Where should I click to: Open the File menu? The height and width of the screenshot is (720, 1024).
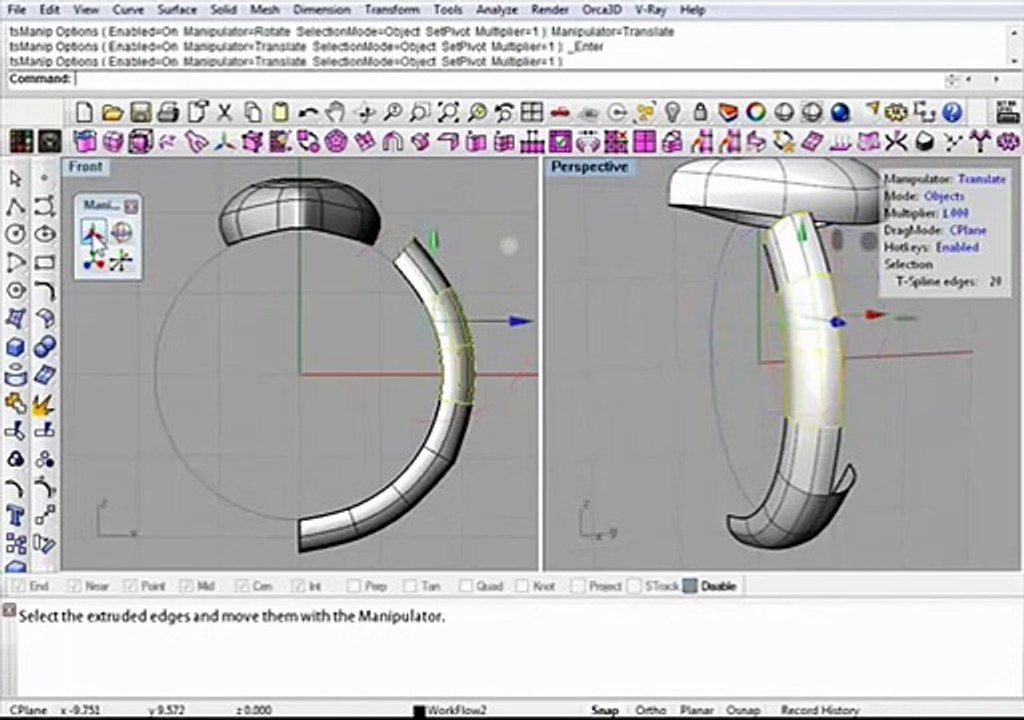pyautogui.click(x=16, y=10)
